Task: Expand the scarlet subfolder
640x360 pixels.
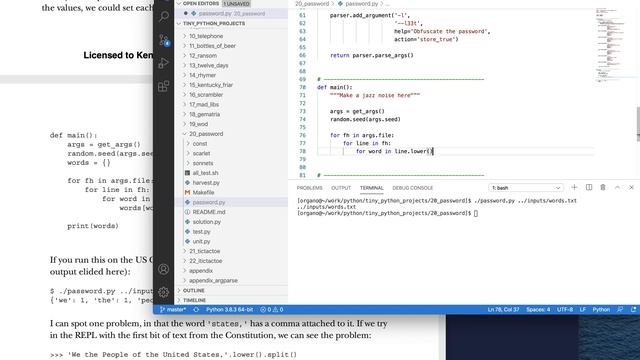Action: [201, 153]
